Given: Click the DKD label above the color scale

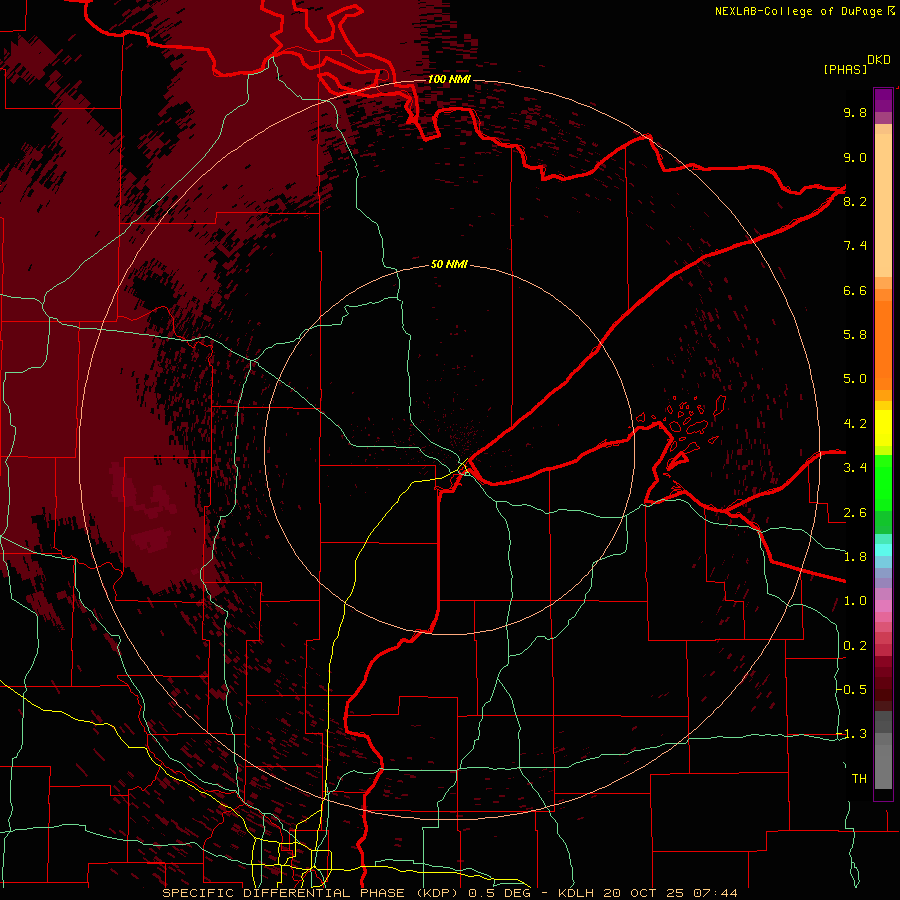Looking at the screenshot, I should [879, 60].
